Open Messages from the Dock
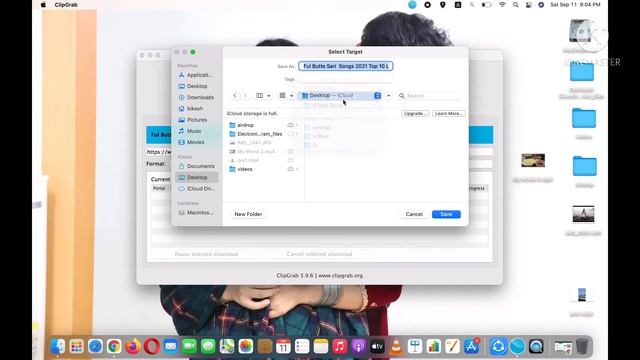This screenshot has width=640, height=360. click(x=208, y=347)
